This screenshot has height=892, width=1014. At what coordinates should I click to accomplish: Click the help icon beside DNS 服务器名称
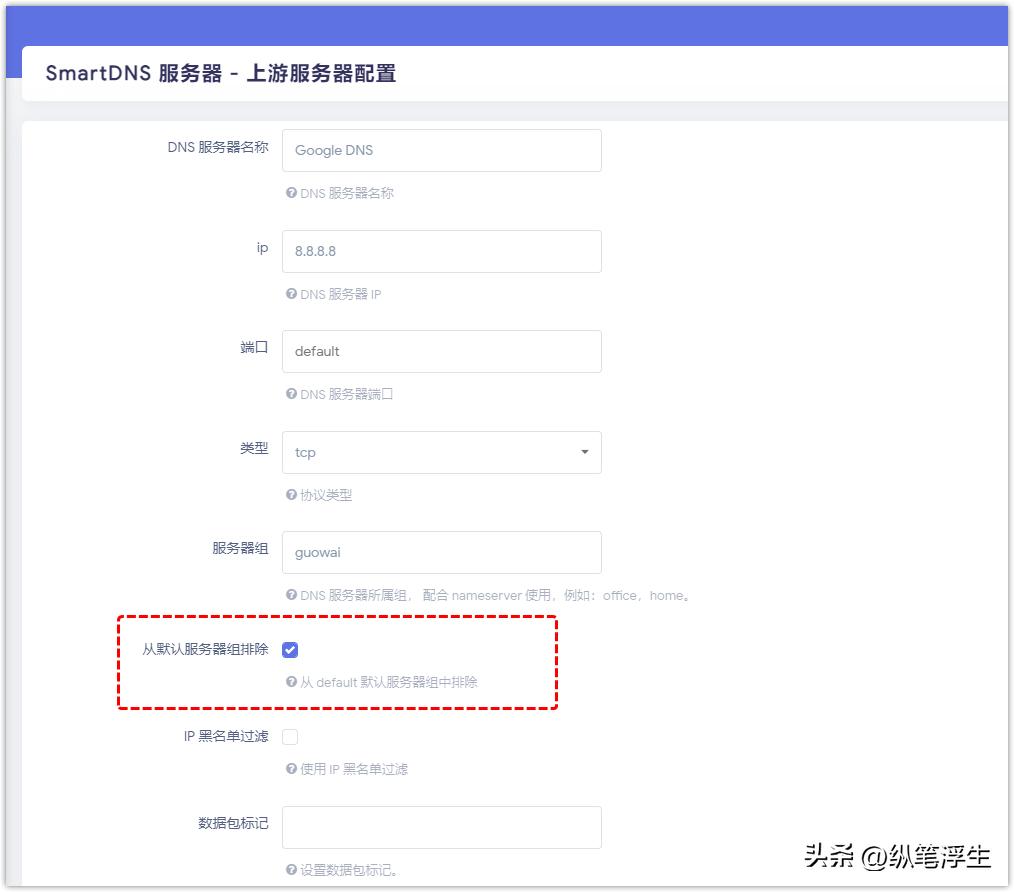(x=292, y=193)
